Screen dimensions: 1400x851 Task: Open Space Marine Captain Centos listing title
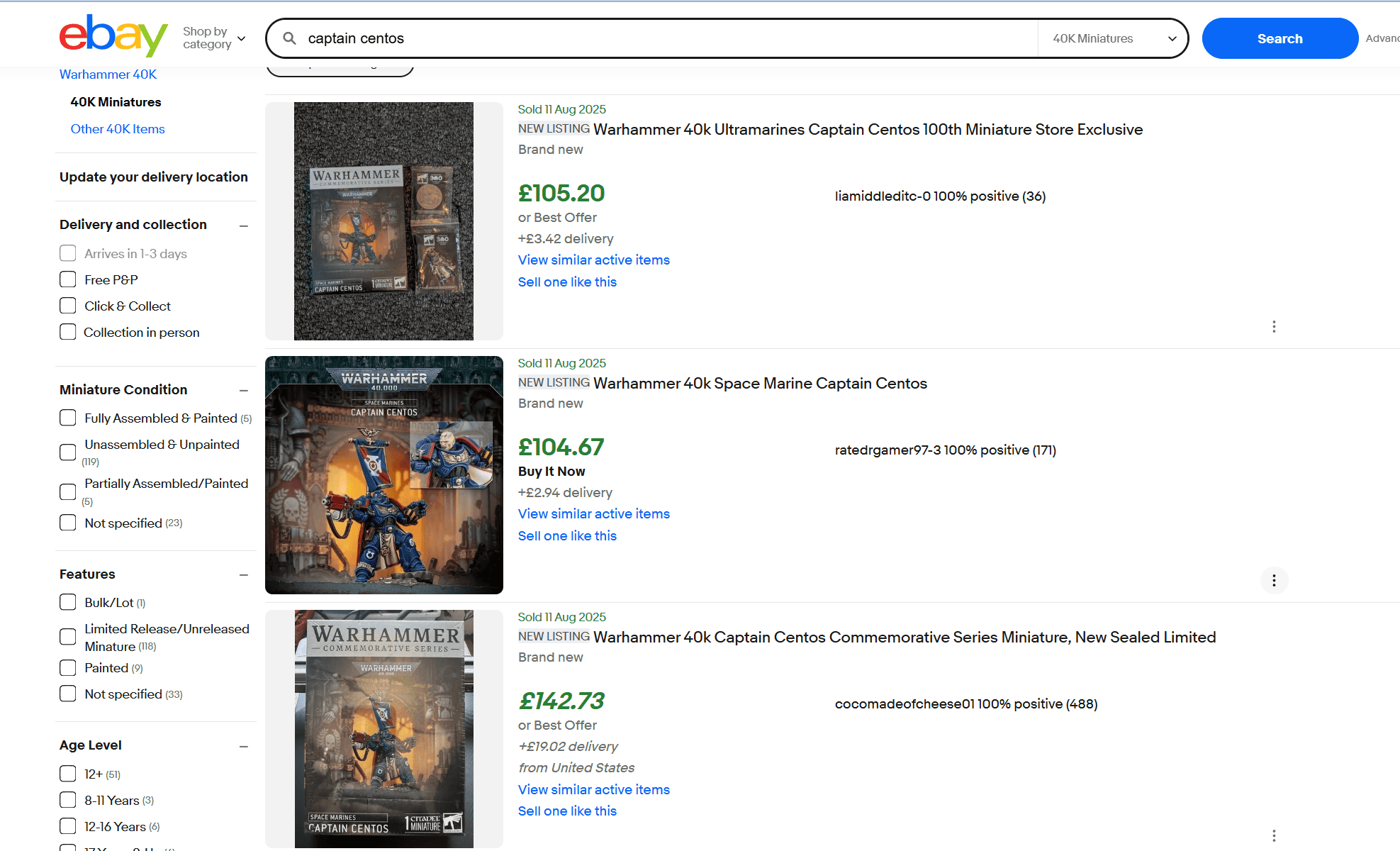click(x=760, y=383)
